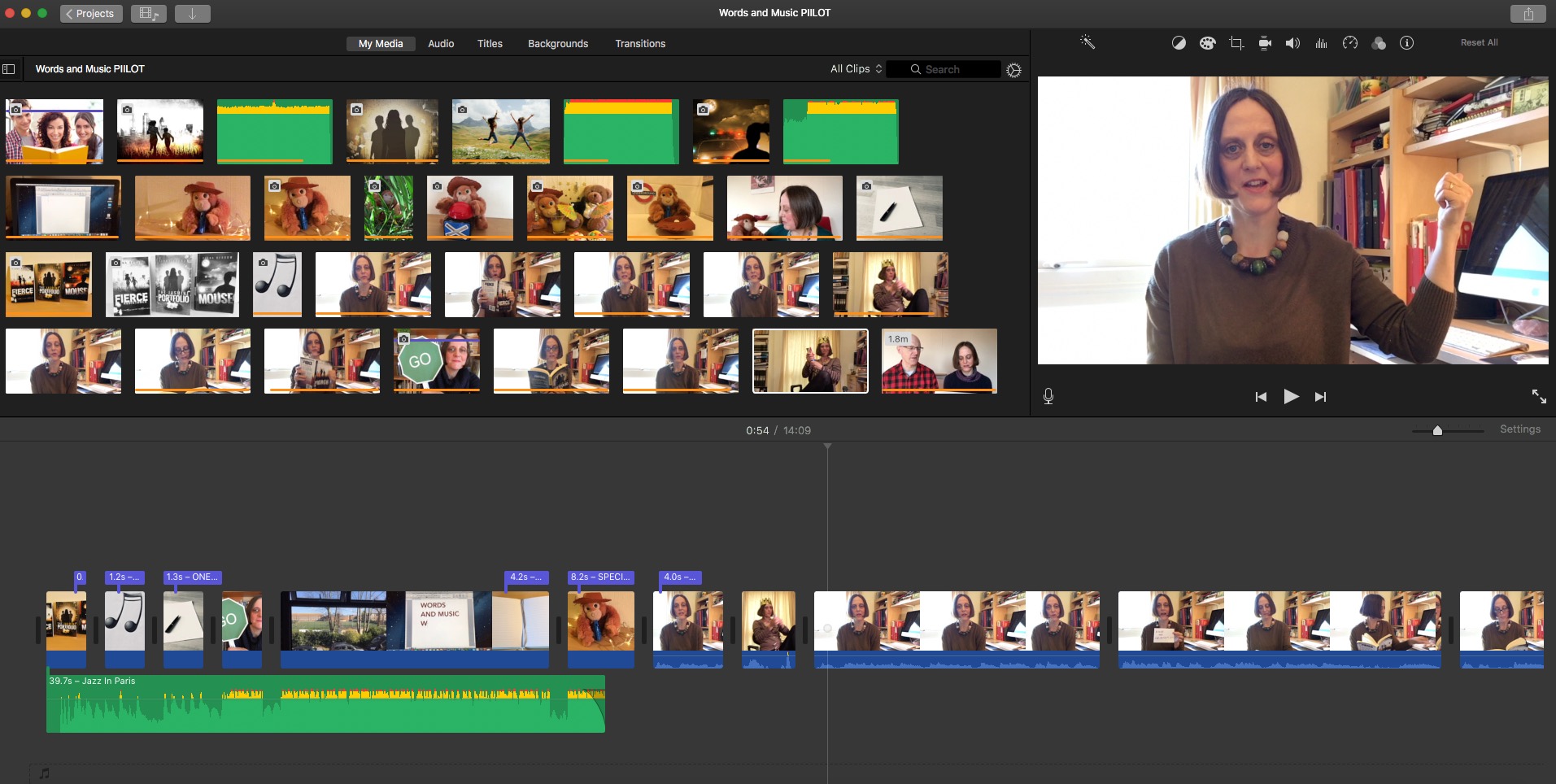Open the color correction palette
This screenshot has width=1556, height=784.
click(1207, 43)
